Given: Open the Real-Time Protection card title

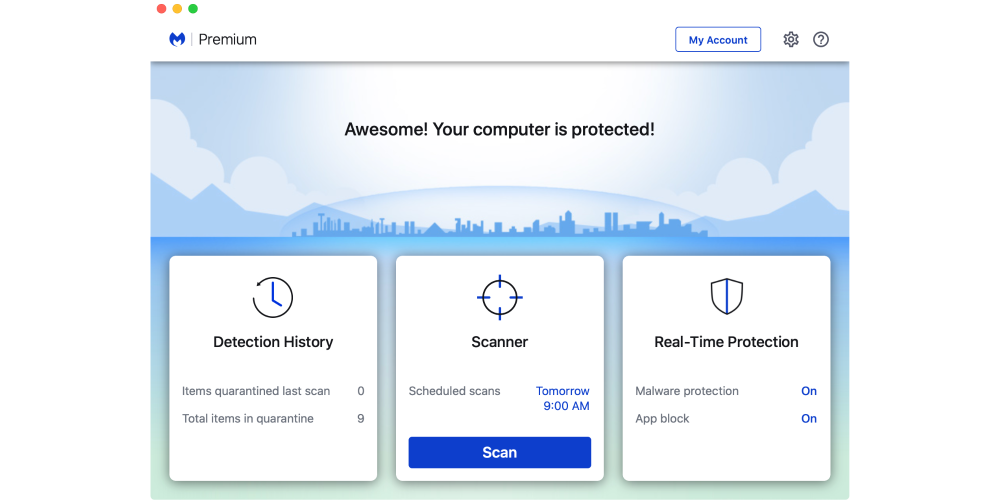Looking at the screenshot, I should pos(726,342).
